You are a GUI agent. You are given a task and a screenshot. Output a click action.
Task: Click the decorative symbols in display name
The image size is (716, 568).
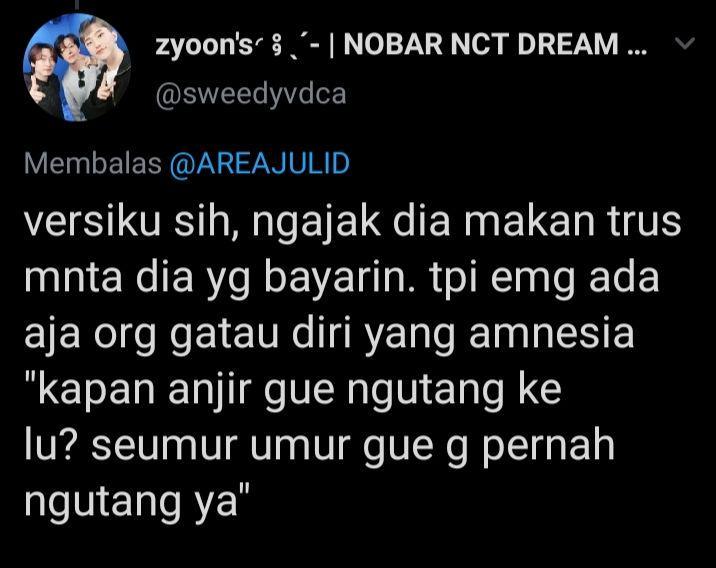287,46
